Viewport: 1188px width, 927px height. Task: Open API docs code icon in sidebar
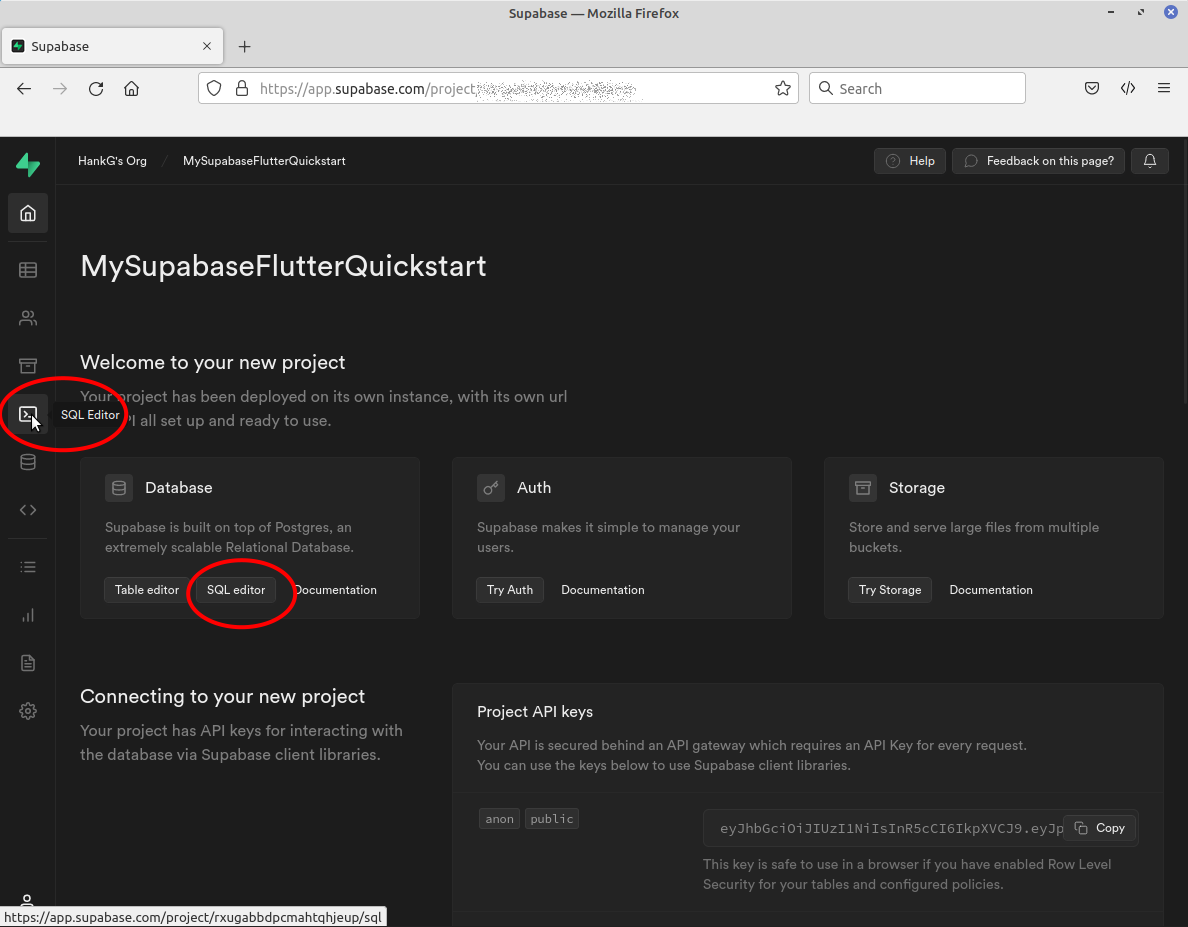coord(28,510)
